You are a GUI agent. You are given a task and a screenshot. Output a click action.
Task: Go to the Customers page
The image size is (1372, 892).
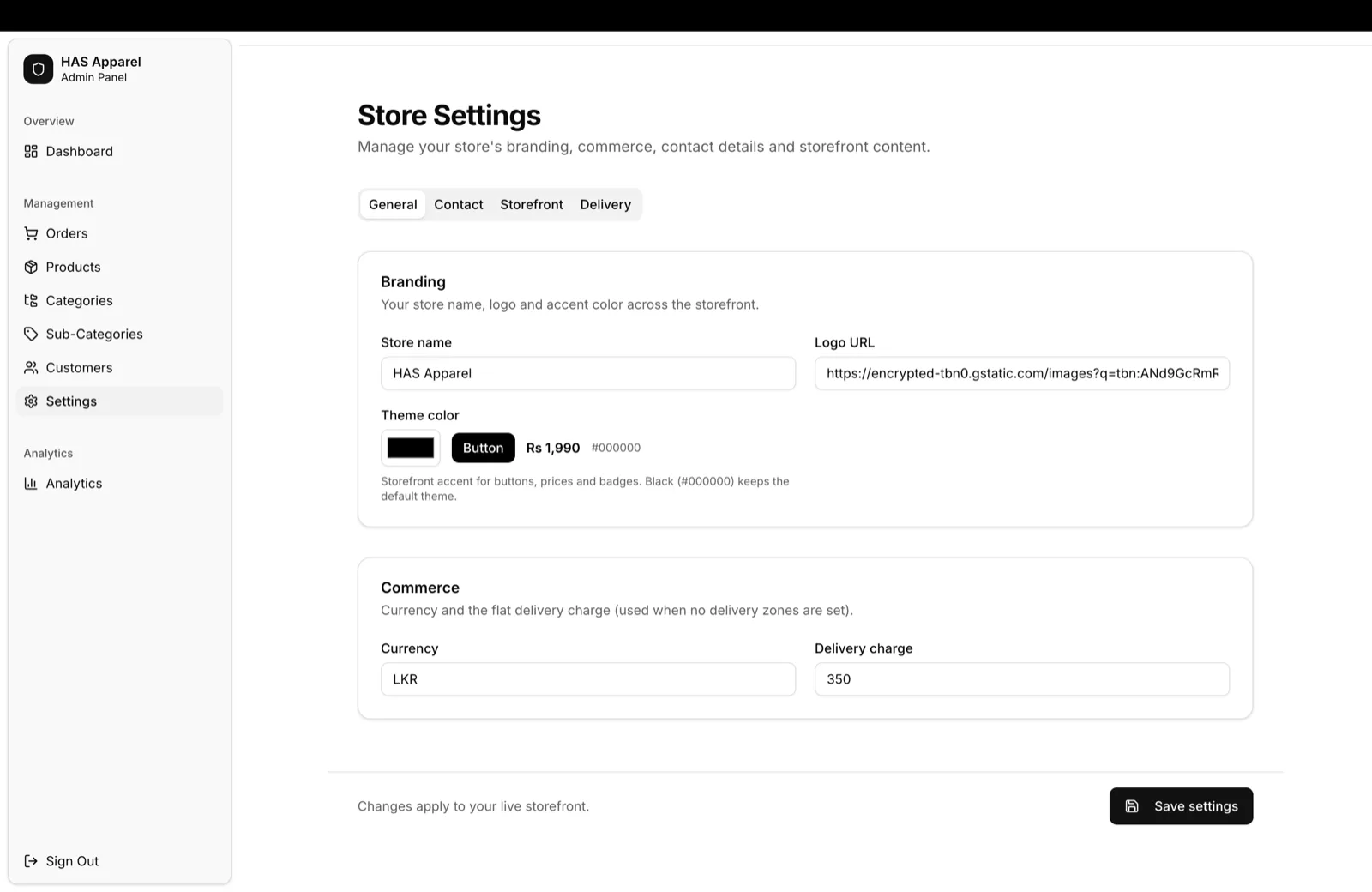[119, 367]
